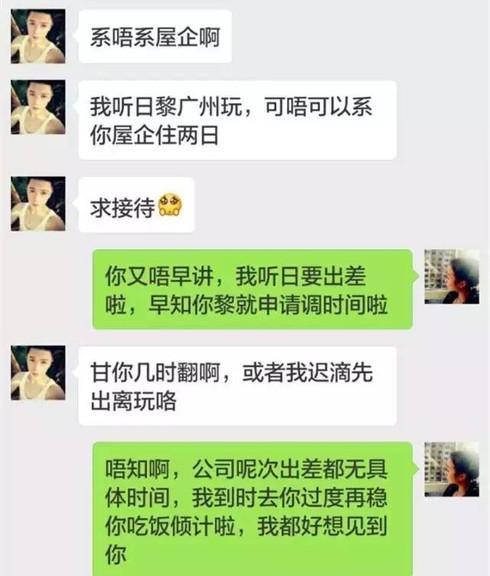Select the green '你又唔早讲' message bubble
490x576 pixels.
coord(253,289)
